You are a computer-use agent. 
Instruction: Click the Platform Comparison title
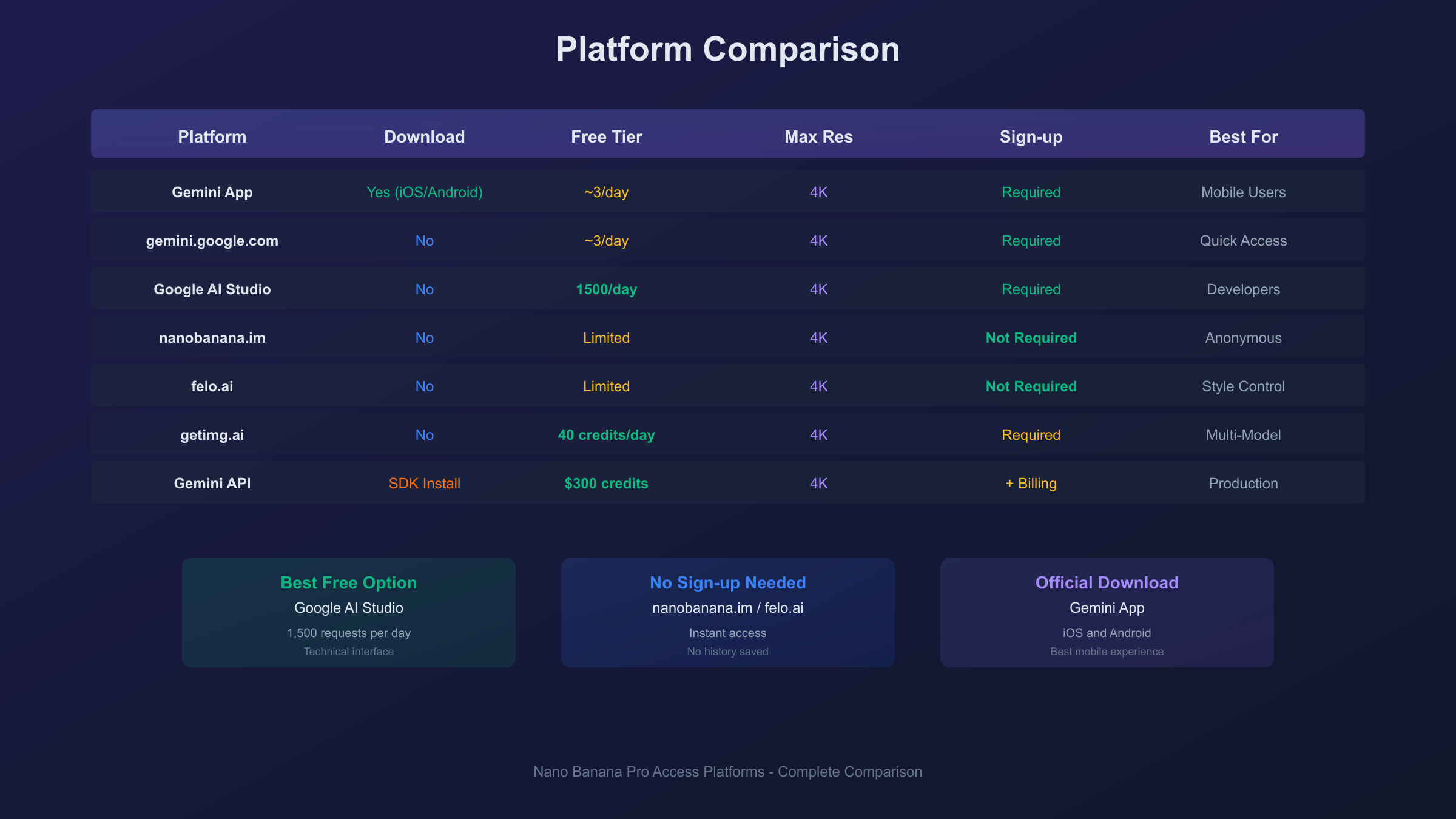727,49
